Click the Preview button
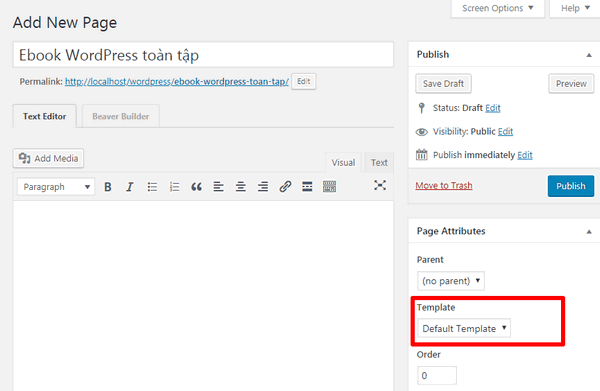Viewport: 600px width, 391px height. tap(571, 83)
